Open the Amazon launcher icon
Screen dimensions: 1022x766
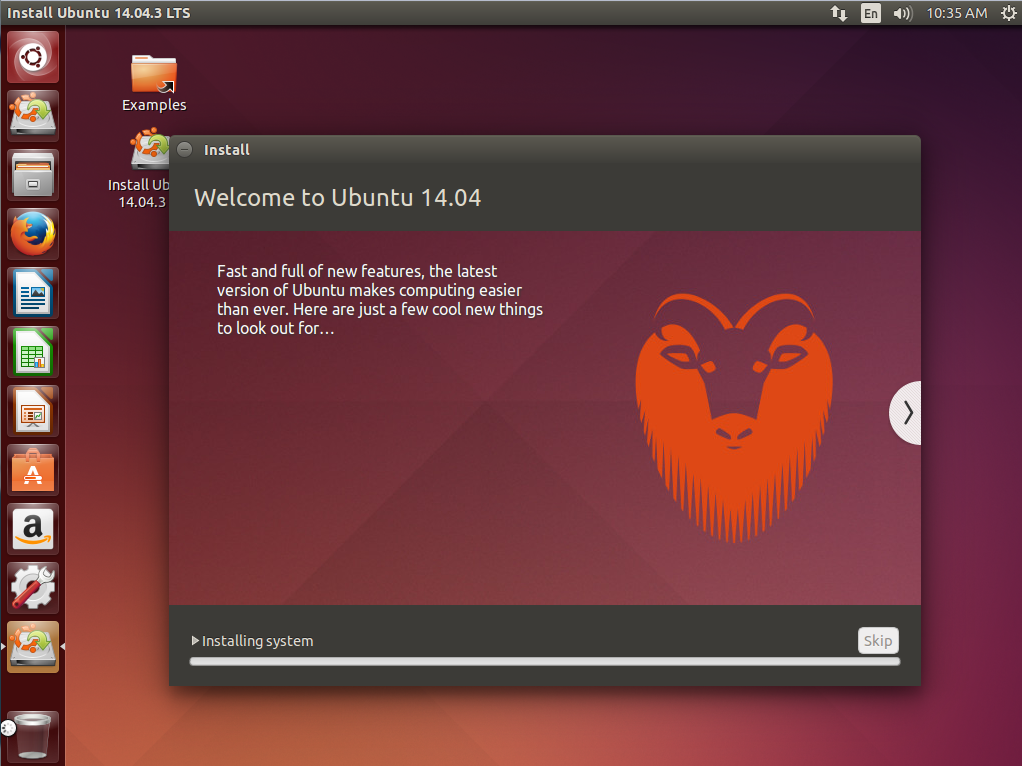(x=33, y=529)
